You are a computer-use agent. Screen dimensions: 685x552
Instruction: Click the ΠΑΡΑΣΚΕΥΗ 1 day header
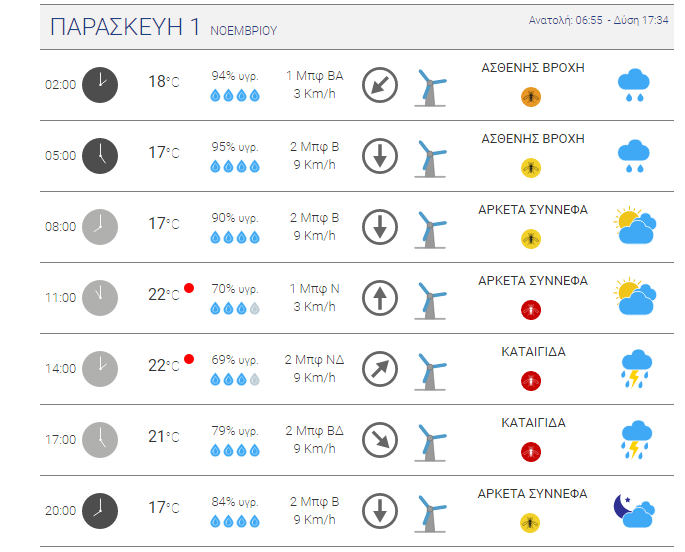tap(125, 27)
